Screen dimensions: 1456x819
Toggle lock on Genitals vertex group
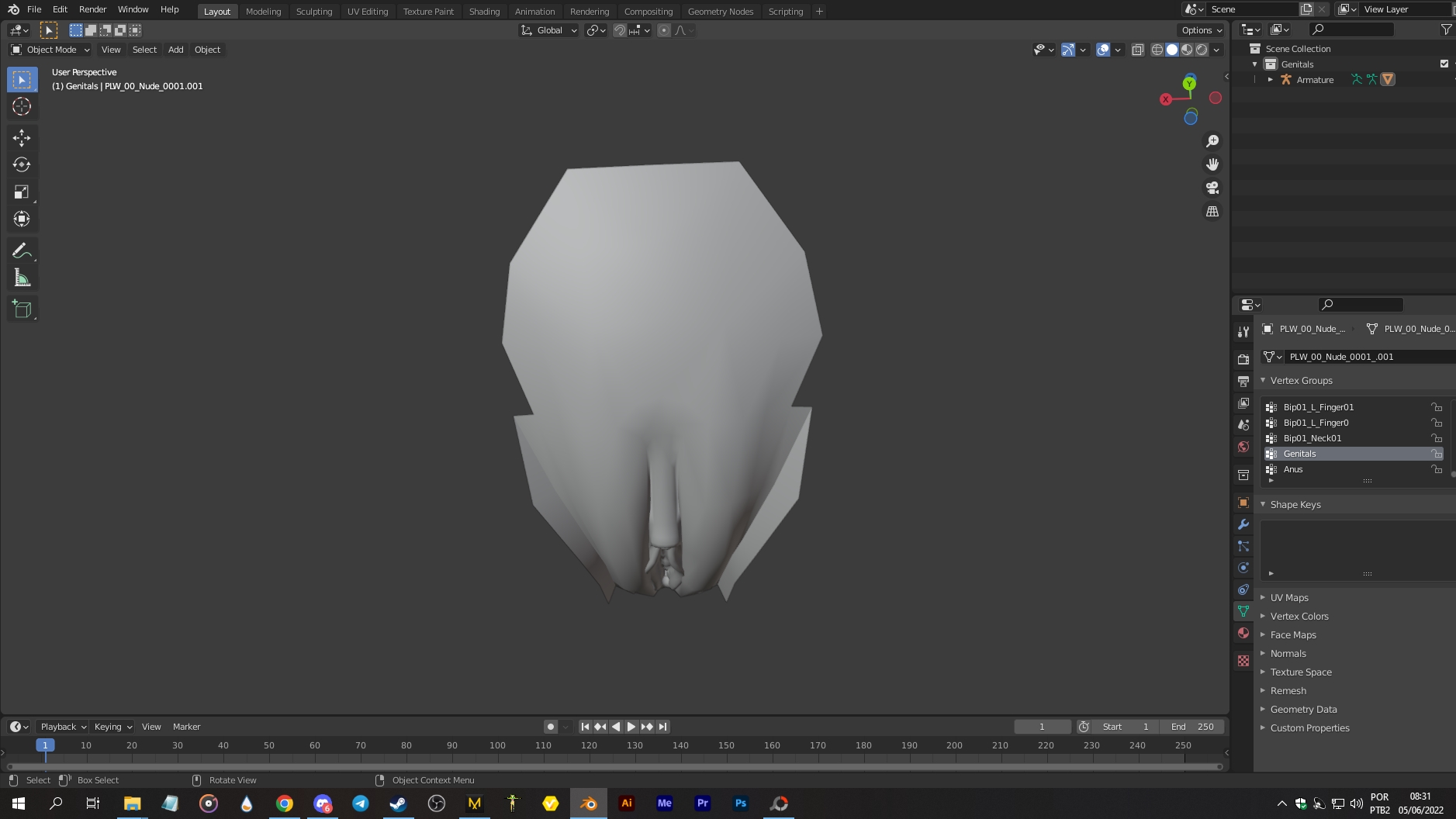click(x=1437, y=454)
